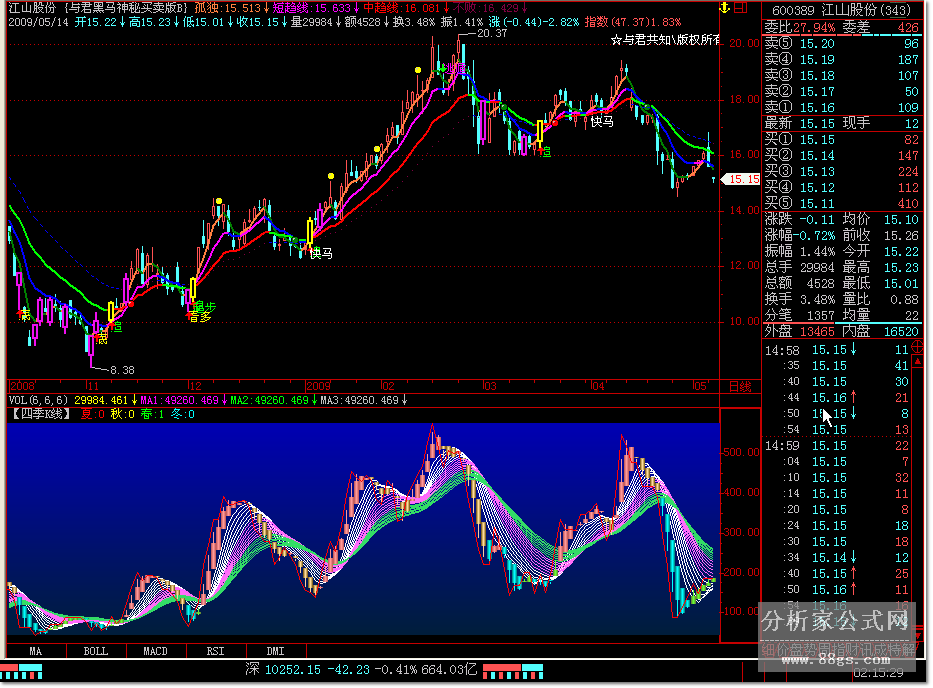Click the 买③ 15.13 bid row
Viewport: 933px width, 688px height.
[x=841, y=171]
